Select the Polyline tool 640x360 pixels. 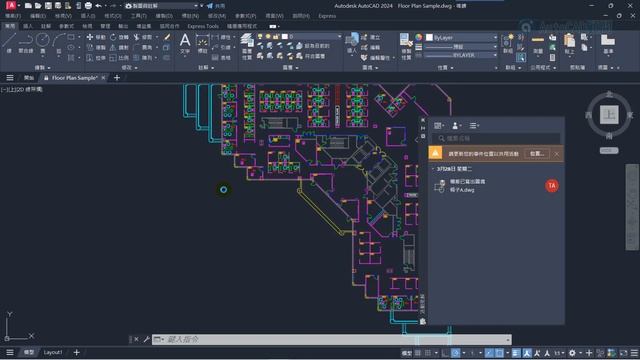tap(25, 43)
